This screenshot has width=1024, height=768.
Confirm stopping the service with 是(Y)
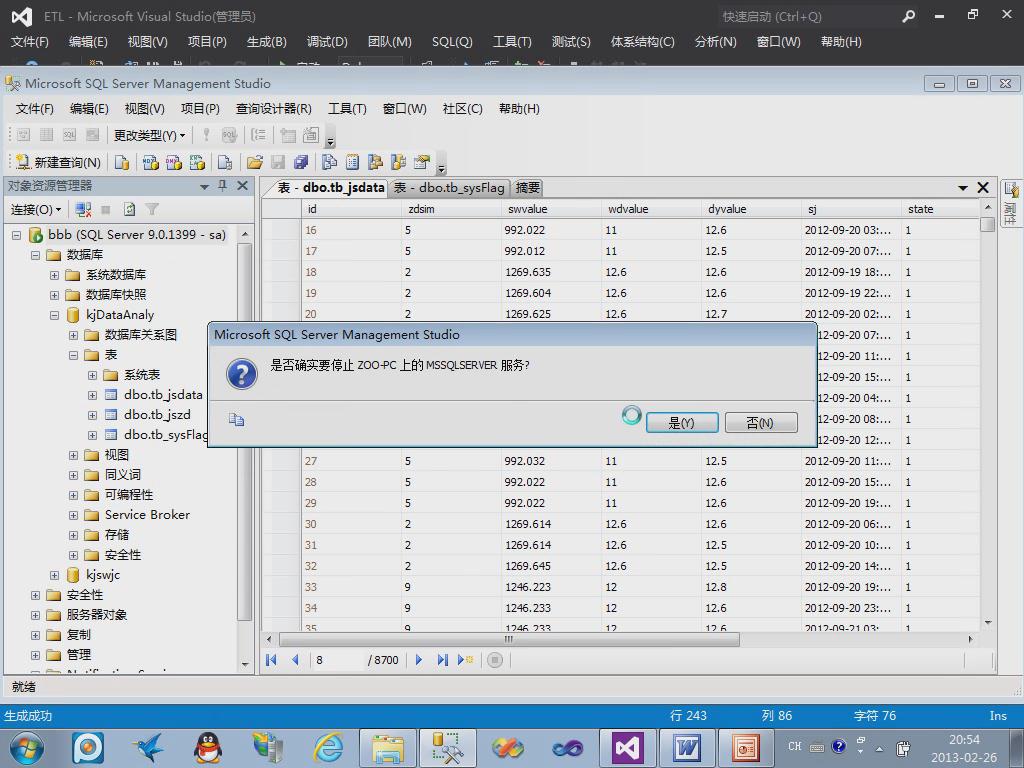(x=682, y=423)
